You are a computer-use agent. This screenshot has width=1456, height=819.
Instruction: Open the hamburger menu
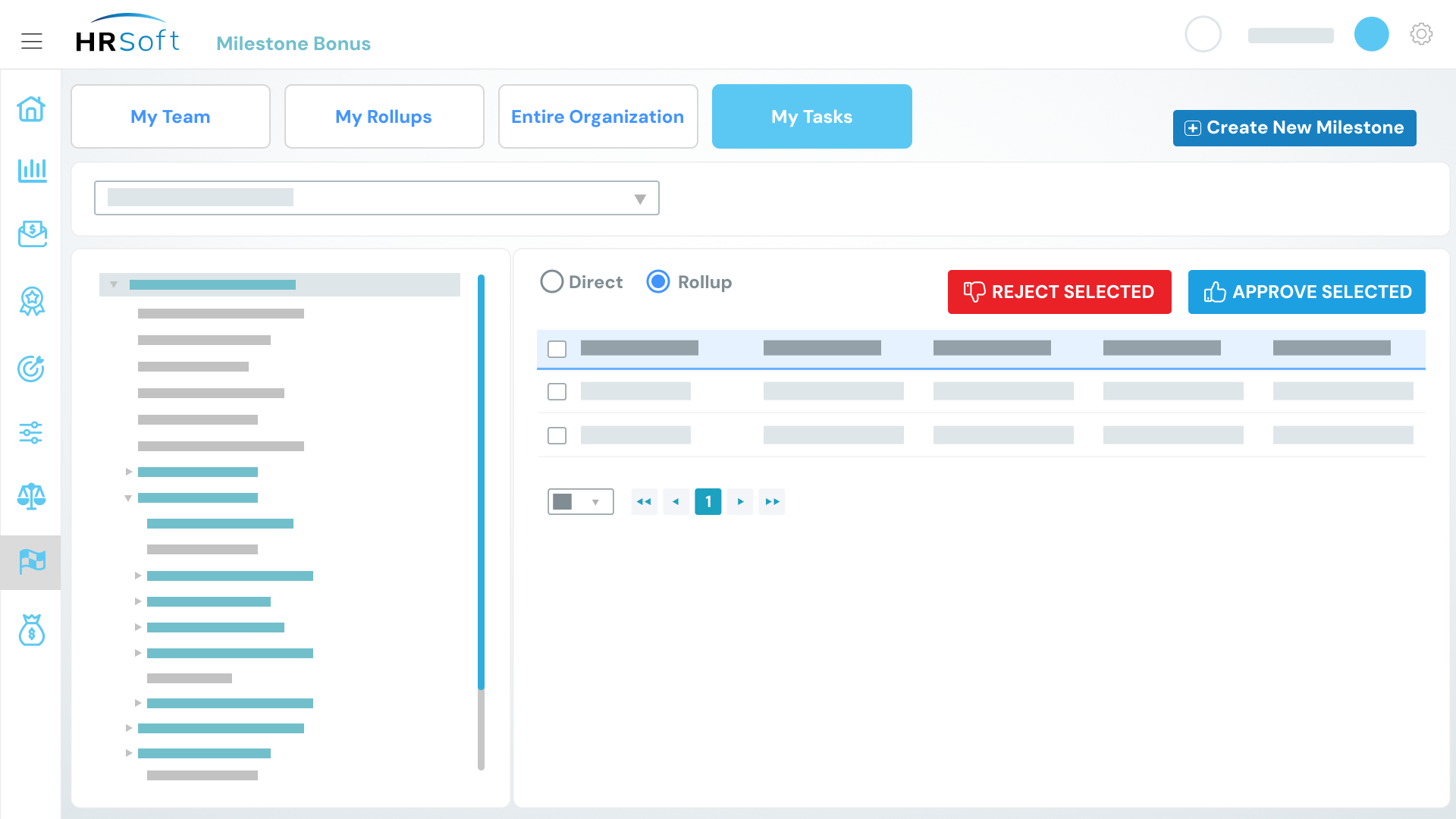31,41
